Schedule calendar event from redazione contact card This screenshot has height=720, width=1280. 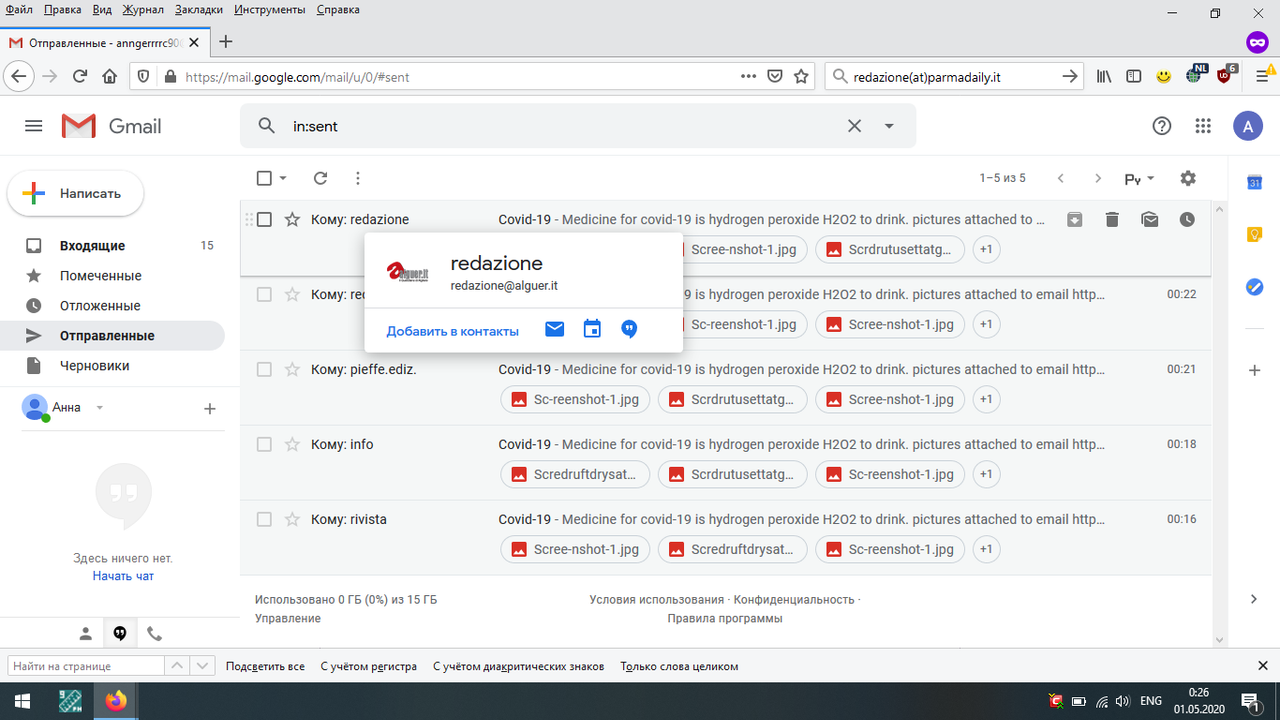pyautogui.click(x=592, y=329)
